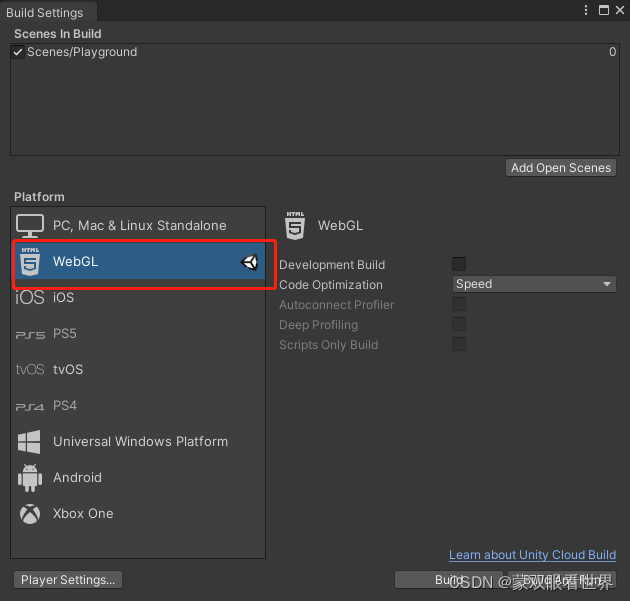Image resolution: width=630 pixels, height=601 pixels.
Task: Choose the PS5 platform logo
Action: 30,334
